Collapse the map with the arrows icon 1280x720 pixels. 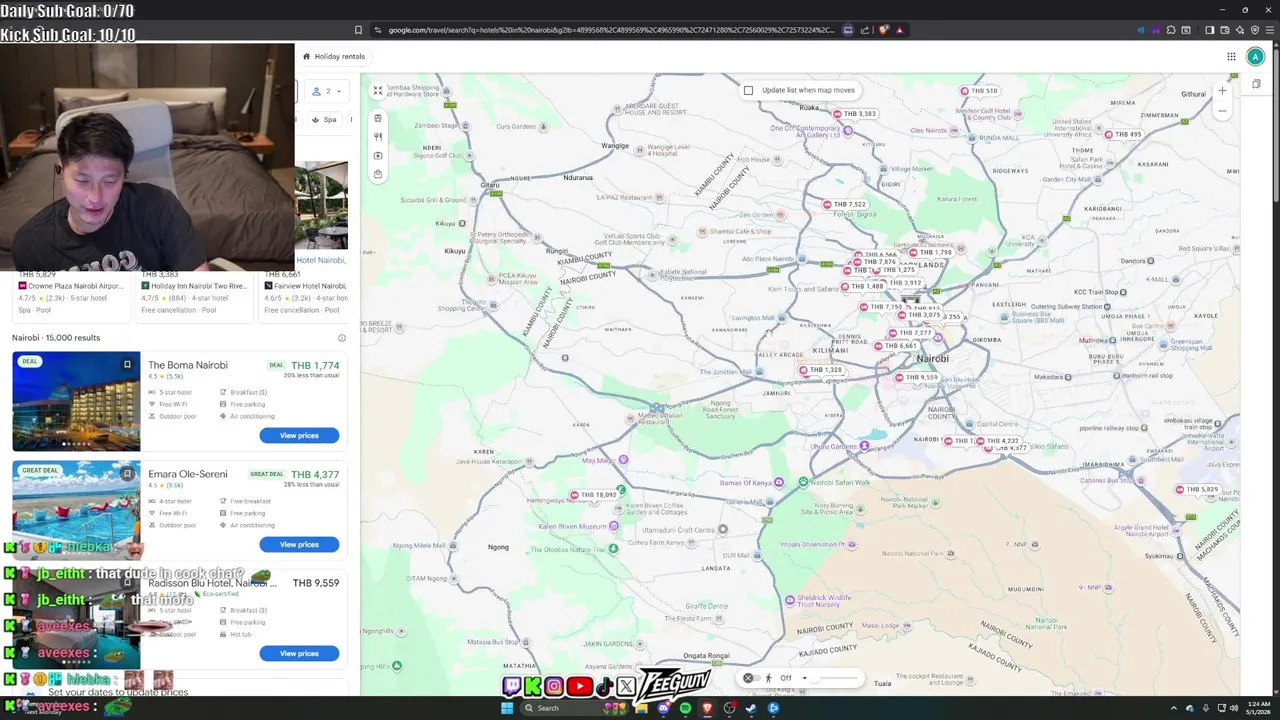[377, 90]
